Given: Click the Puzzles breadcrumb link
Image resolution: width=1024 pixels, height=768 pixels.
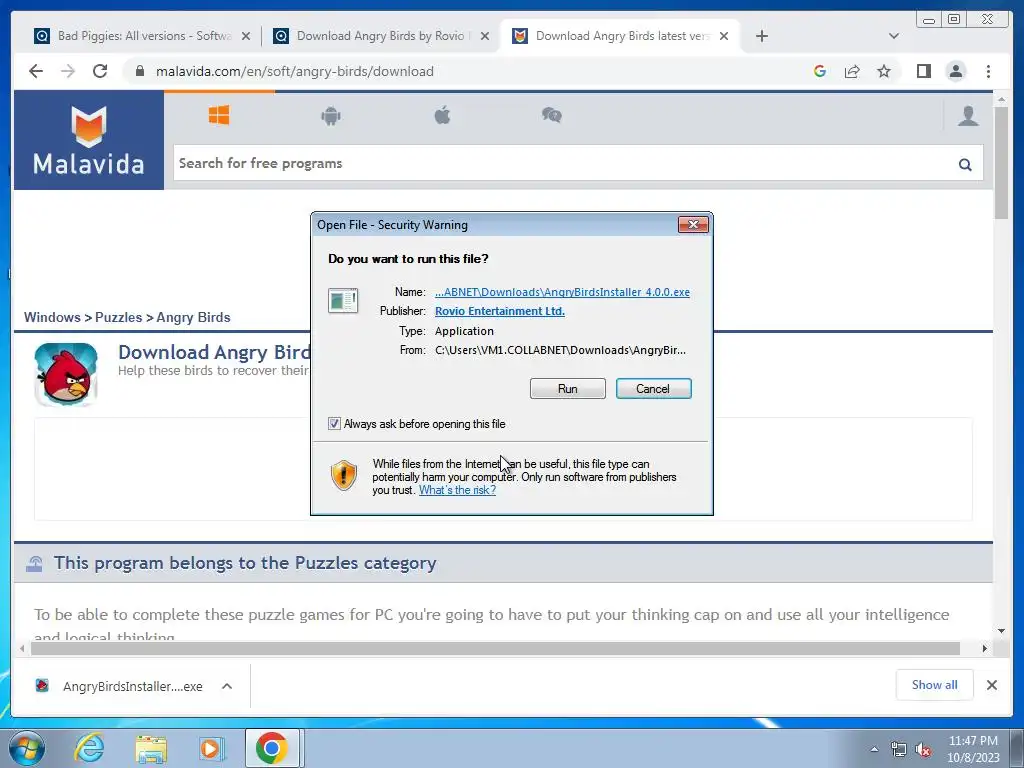Looking at the screenshot, I should tap(118, 317).
